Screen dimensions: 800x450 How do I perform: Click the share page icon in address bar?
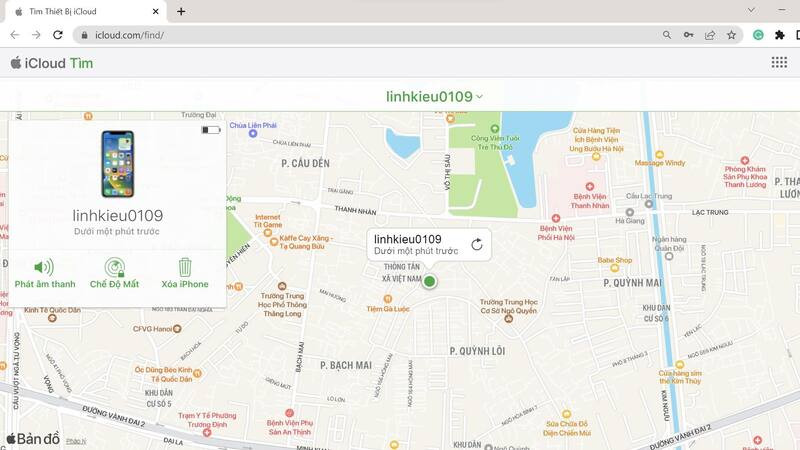click(710, 34)
